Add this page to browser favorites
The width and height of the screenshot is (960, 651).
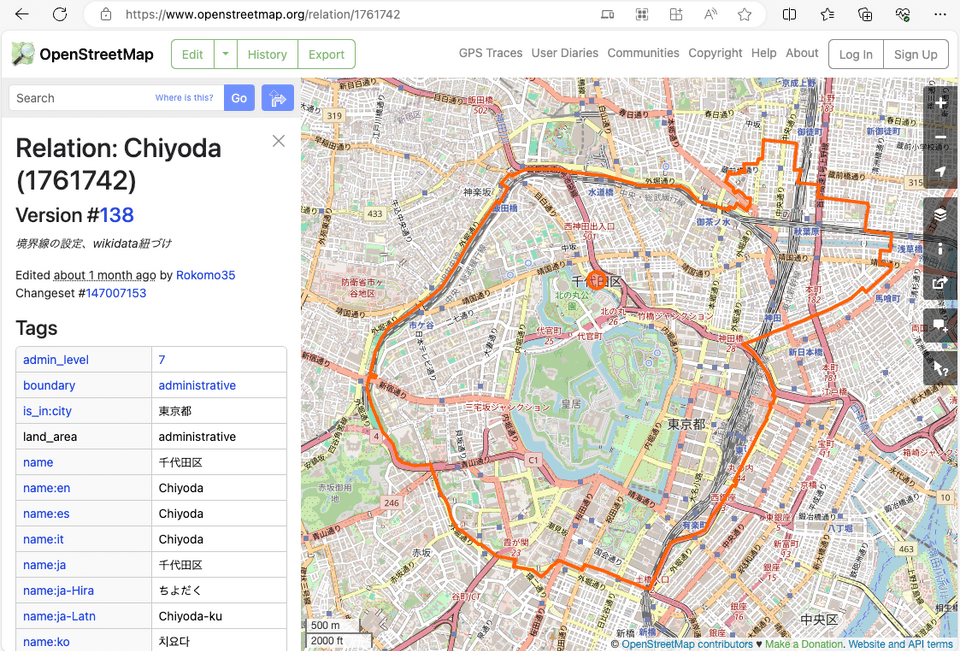[744, 14]
